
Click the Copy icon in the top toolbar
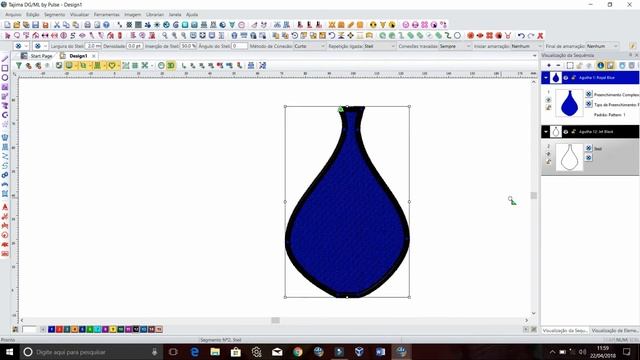point(66,25)
